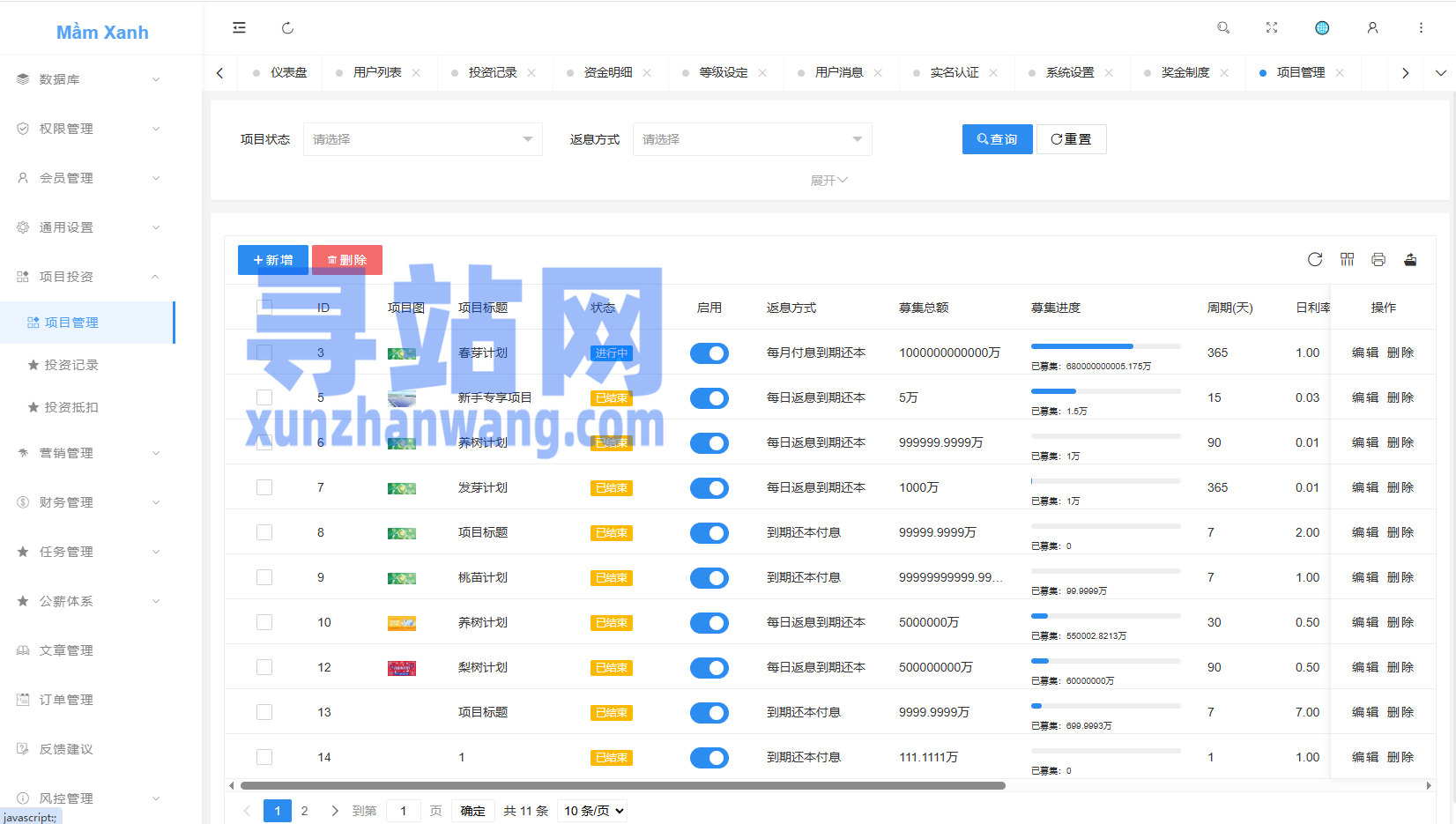Image resolution: width=1456 pixels, height=824 pixels.
Task: Open the 10 条/页 page size dropdown
Action: tap(592, 811)
